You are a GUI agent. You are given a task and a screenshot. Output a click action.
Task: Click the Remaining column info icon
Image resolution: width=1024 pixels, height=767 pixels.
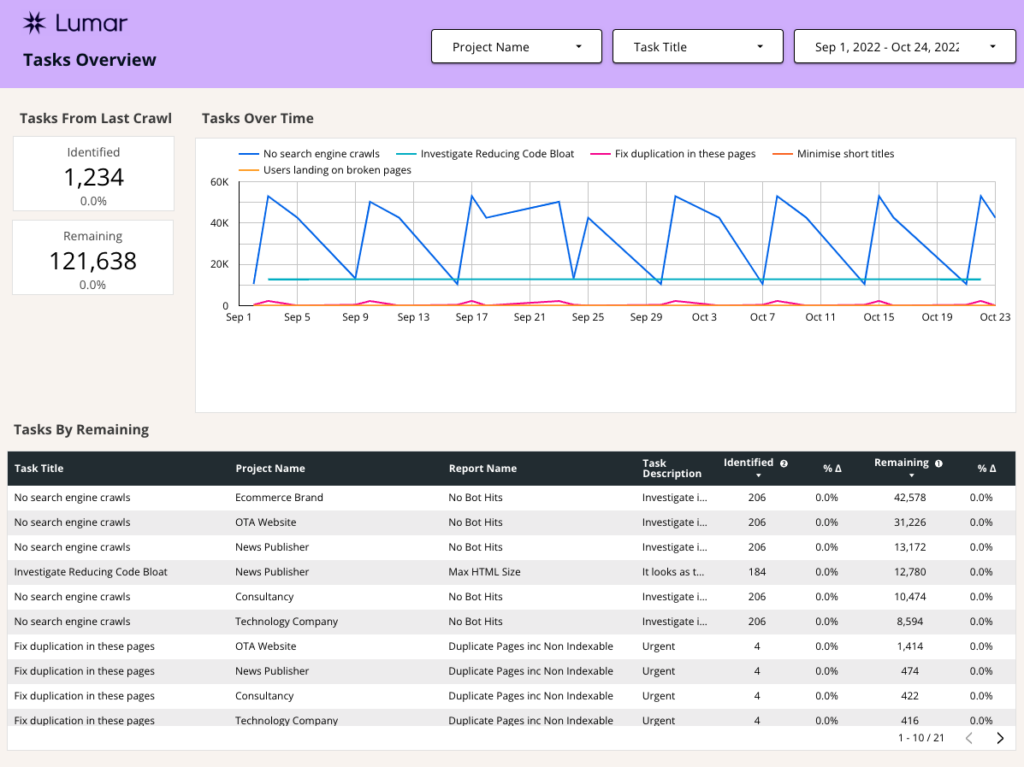click(x=938, y=463)
